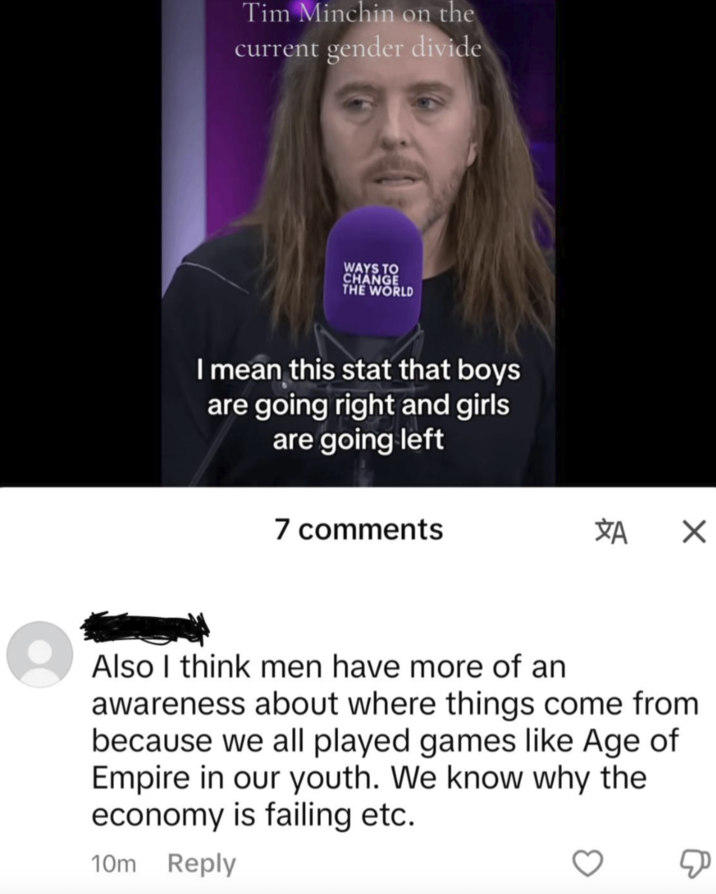Viewport: 716px width, 894px height.
Task: Close the comments panel with X
Action: pyautogui.click(x=694, y=533)
